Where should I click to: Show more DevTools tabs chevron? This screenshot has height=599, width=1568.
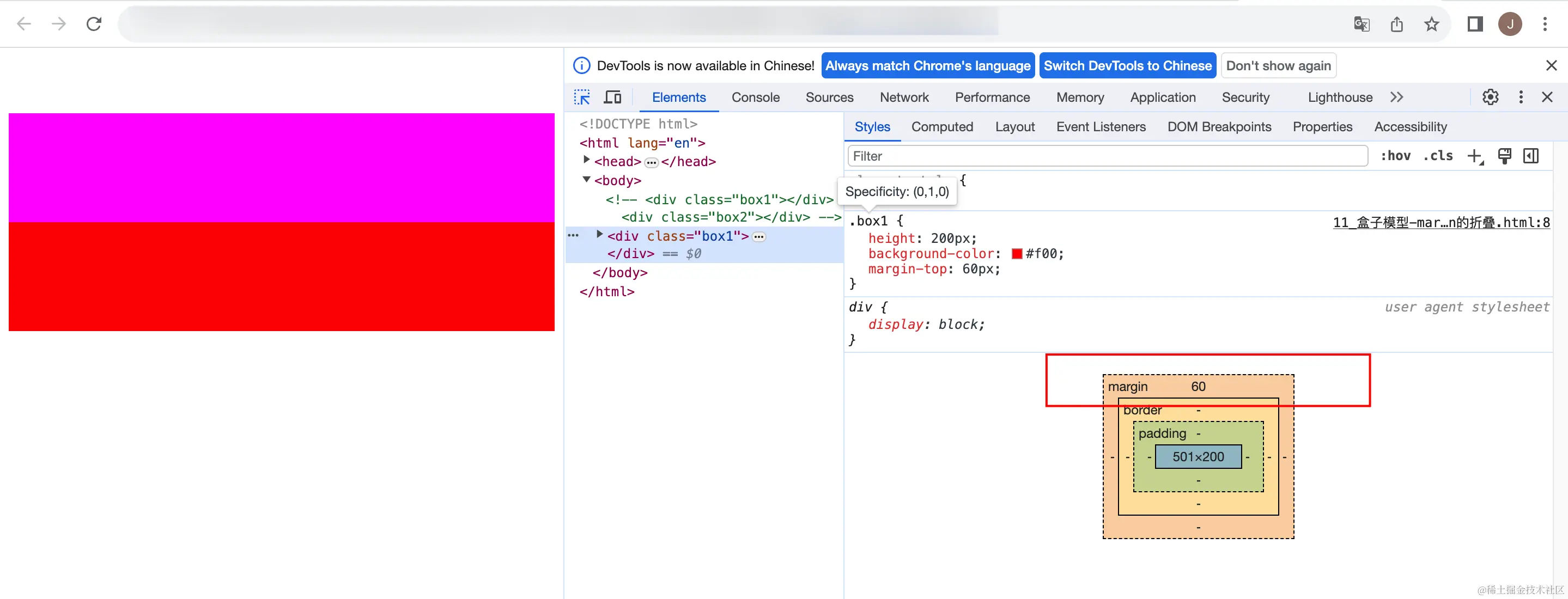1397,97
